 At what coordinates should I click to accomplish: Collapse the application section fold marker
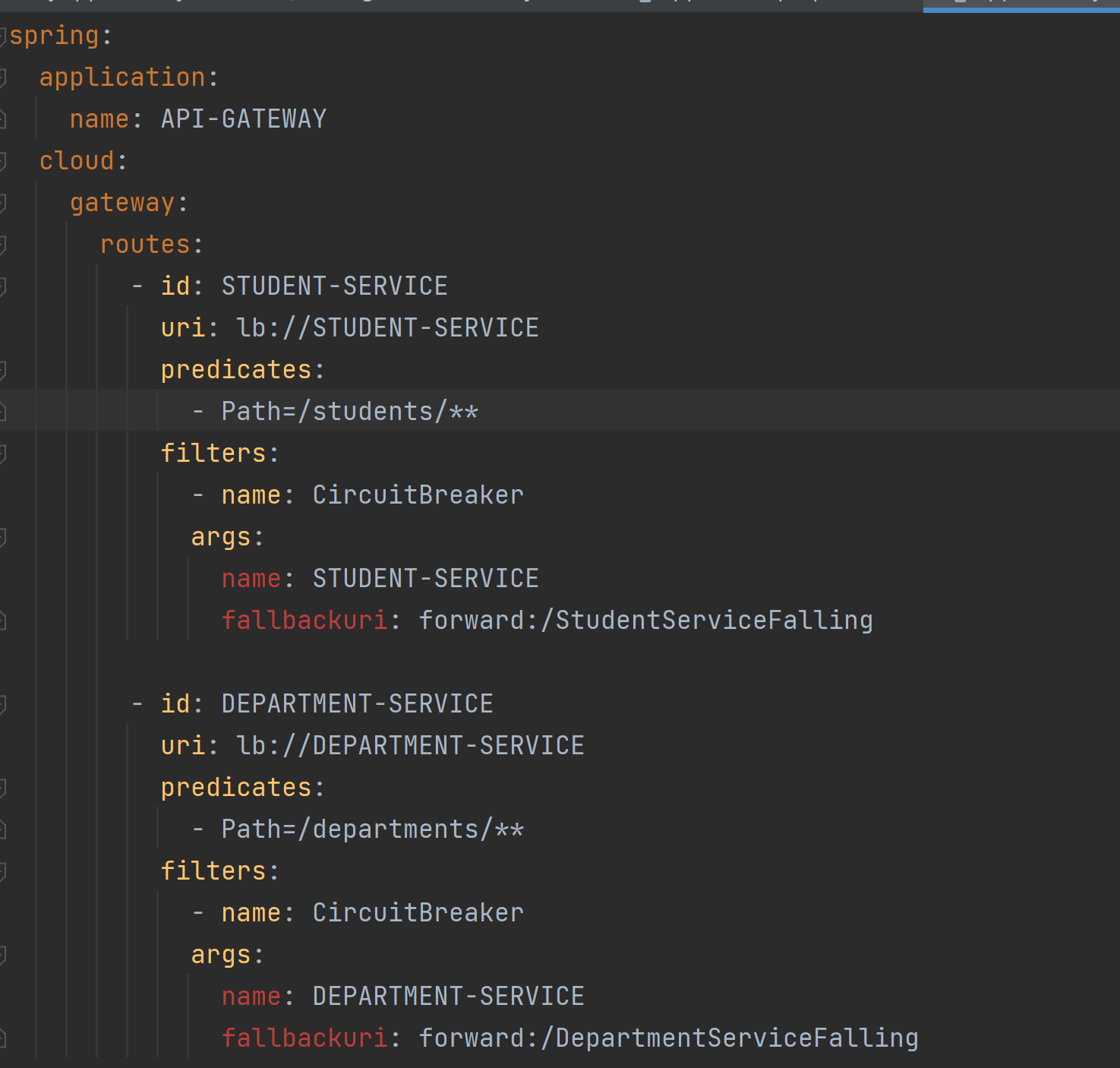coord(3,77)
